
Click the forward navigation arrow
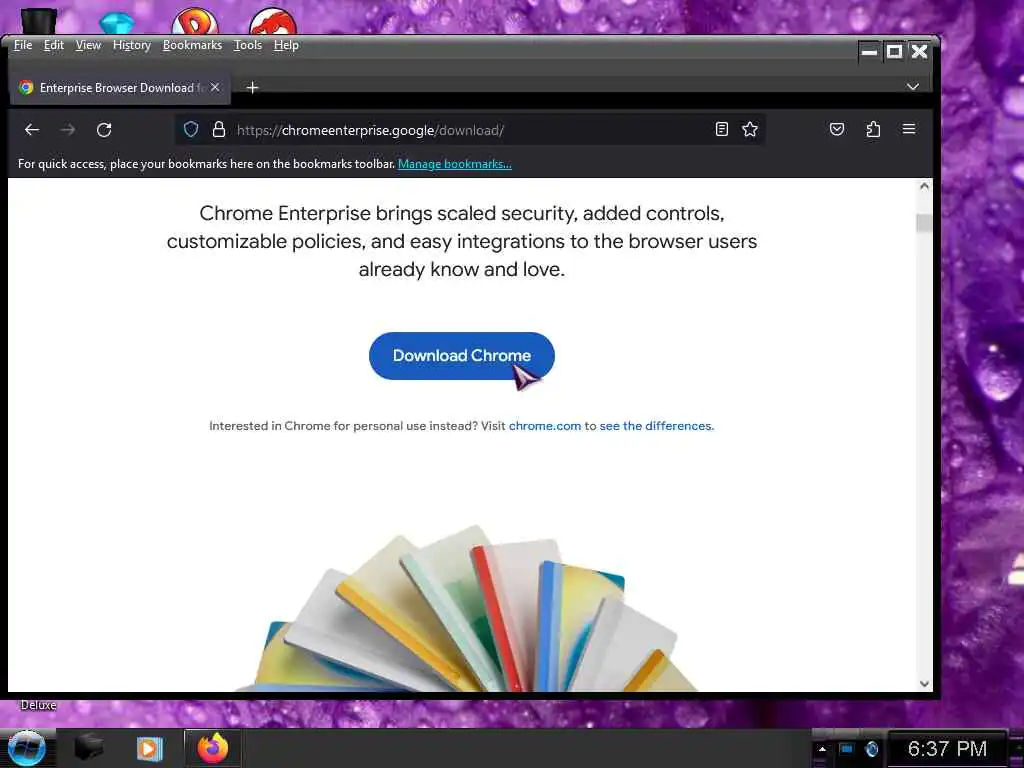(x=67, y=130)
